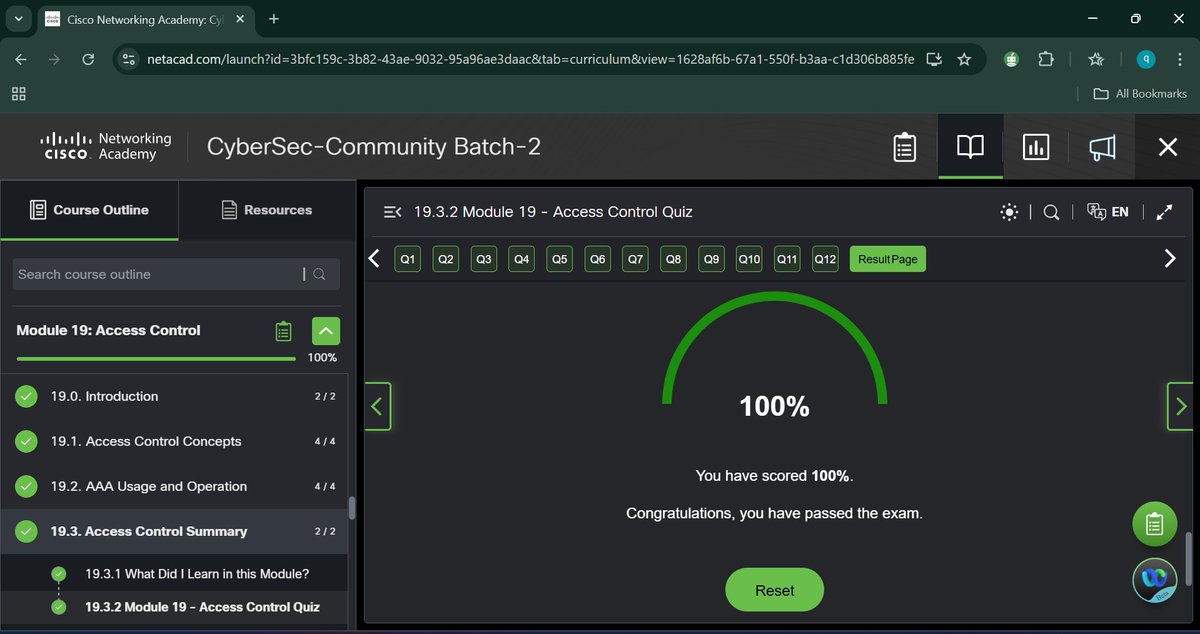This screenshot has width=1200, height=634.
Task: Open the grades chart icon in header
Action: pos(1036,147)
